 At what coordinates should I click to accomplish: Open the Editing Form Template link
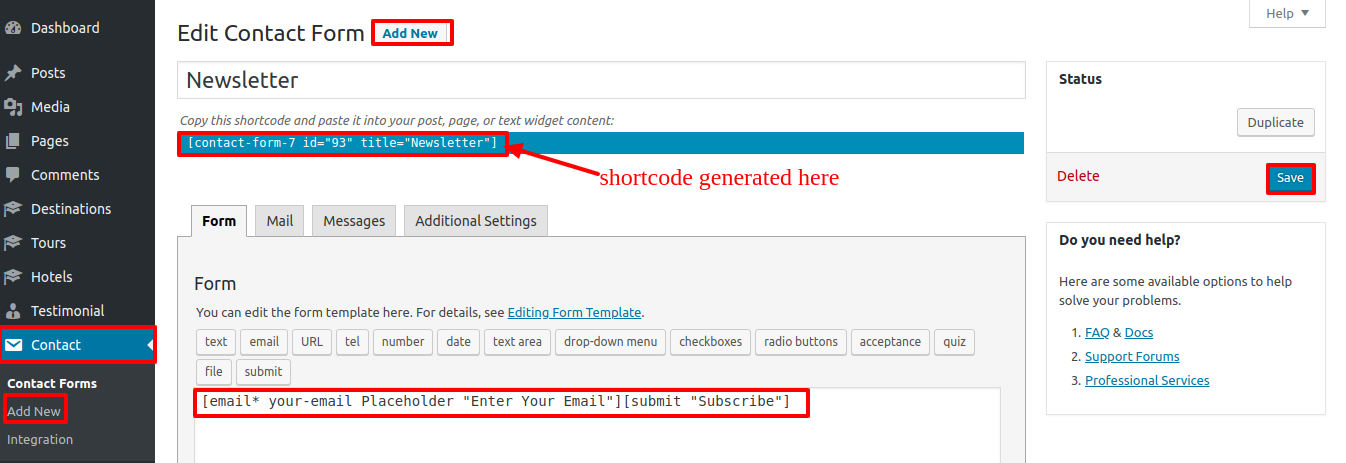tap(574, 312)
